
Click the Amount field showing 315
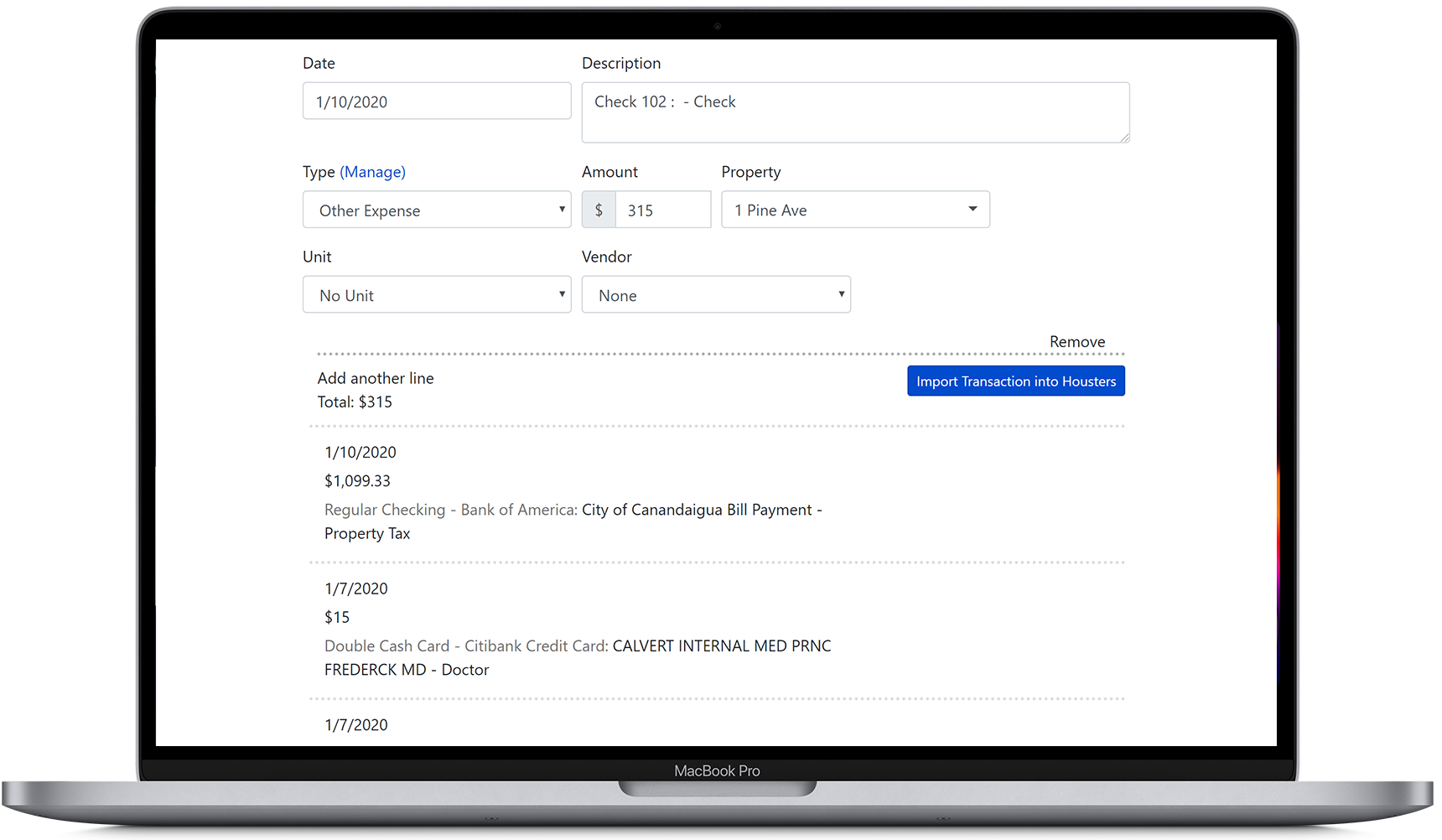[x=662, y=210]
